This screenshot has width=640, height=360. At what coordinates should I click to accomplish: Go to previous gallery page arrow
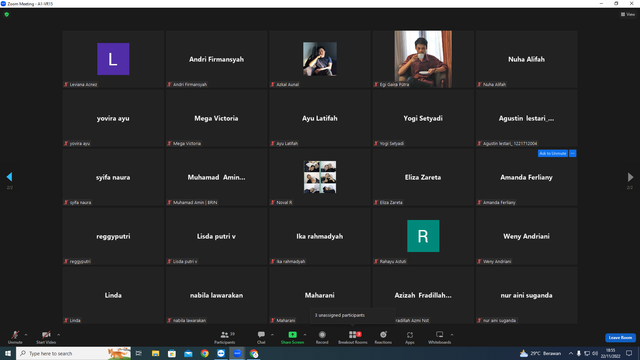[9, 177]
